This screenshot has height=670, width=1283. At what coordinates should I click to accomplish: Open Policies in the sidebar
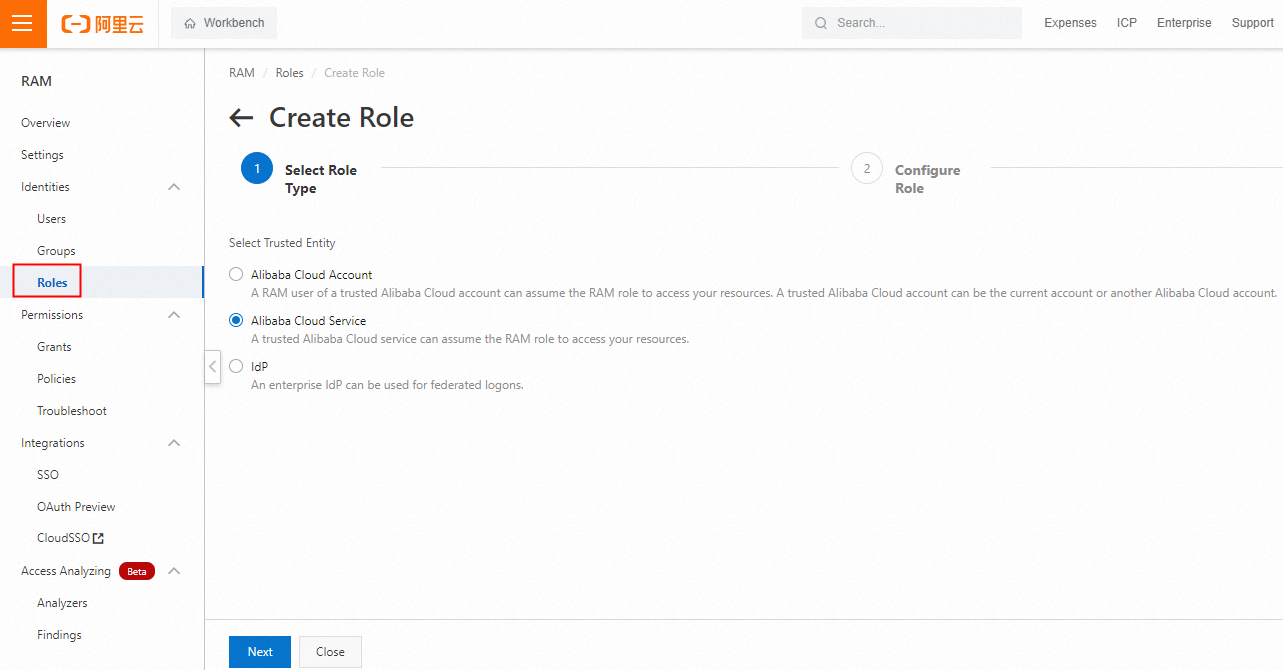[56, 379]
